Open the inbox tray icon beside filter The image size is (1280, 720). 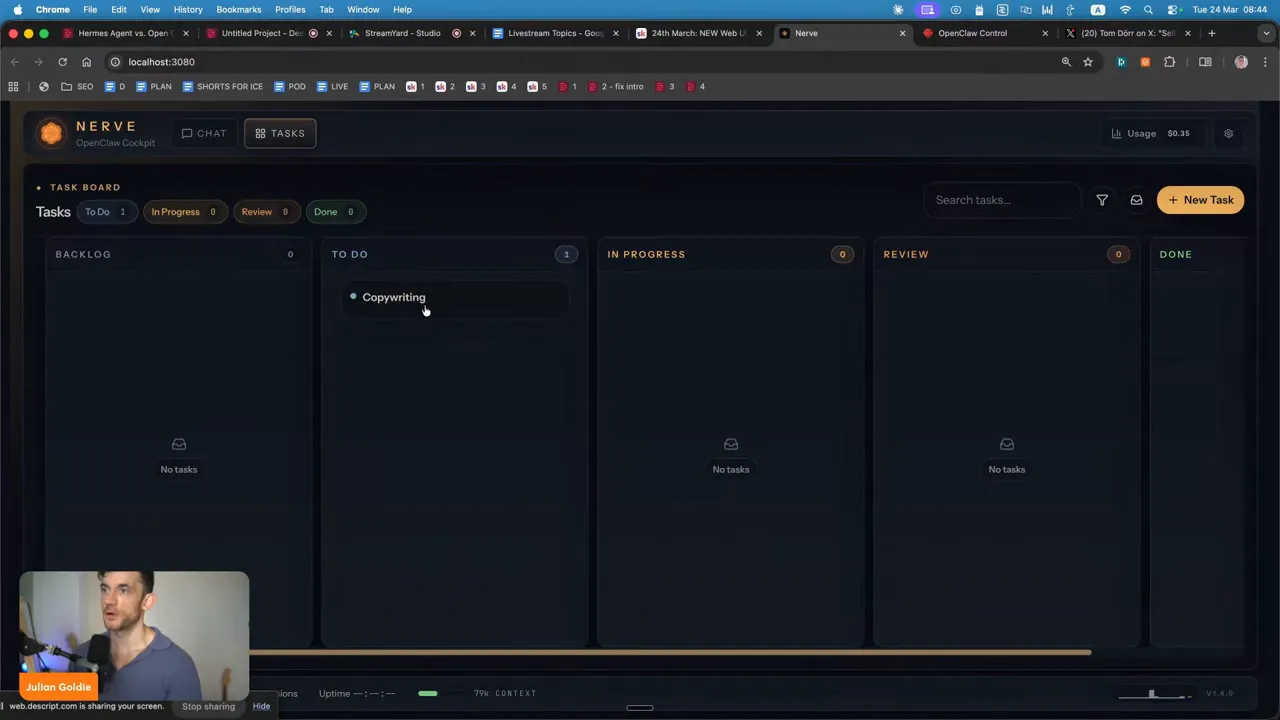tap(1136, 200)
